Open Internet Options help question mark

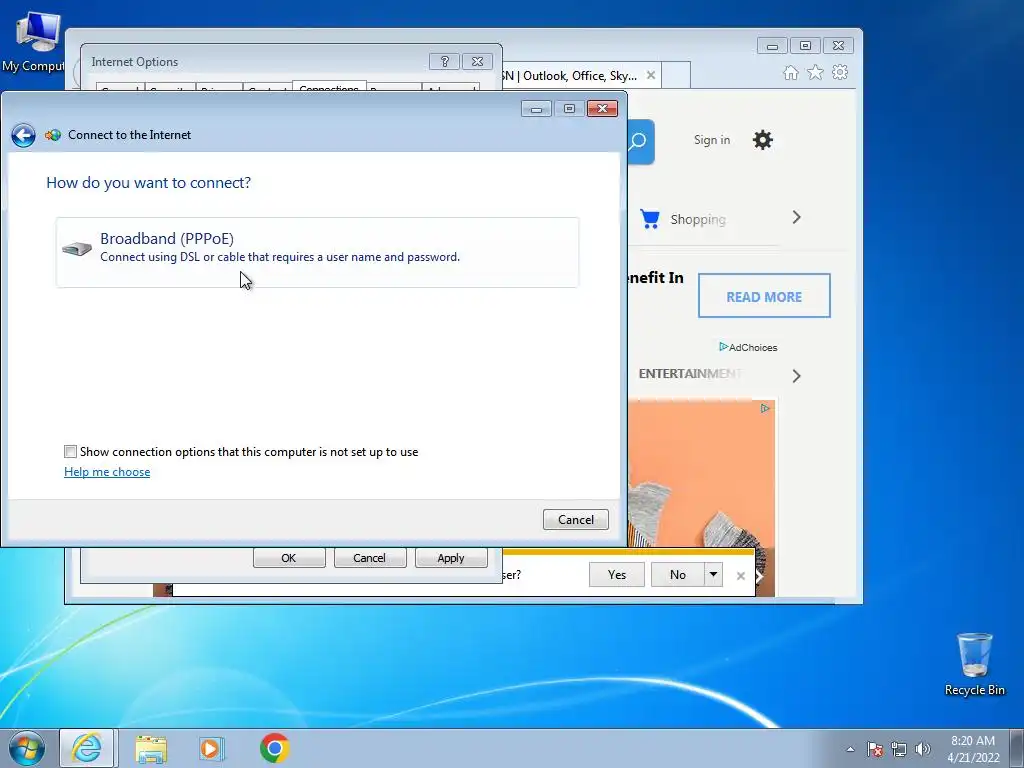[x=445, y=61]
